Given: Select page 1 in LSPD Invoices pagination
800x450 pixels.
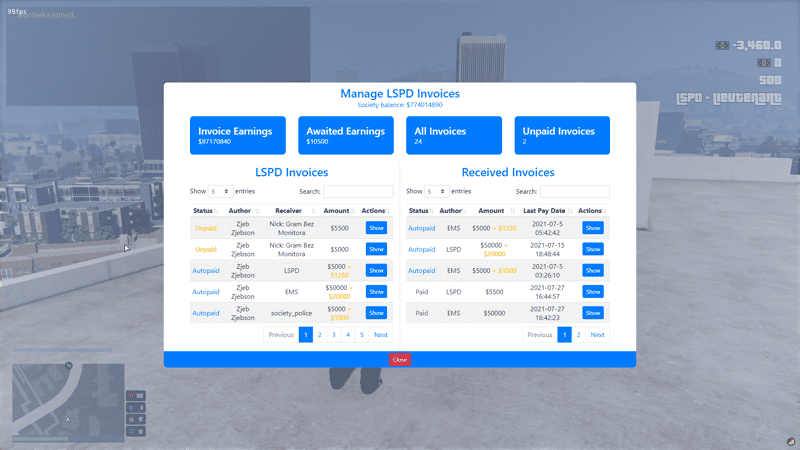Looking at the screenshot, I should tap(306, 335).
